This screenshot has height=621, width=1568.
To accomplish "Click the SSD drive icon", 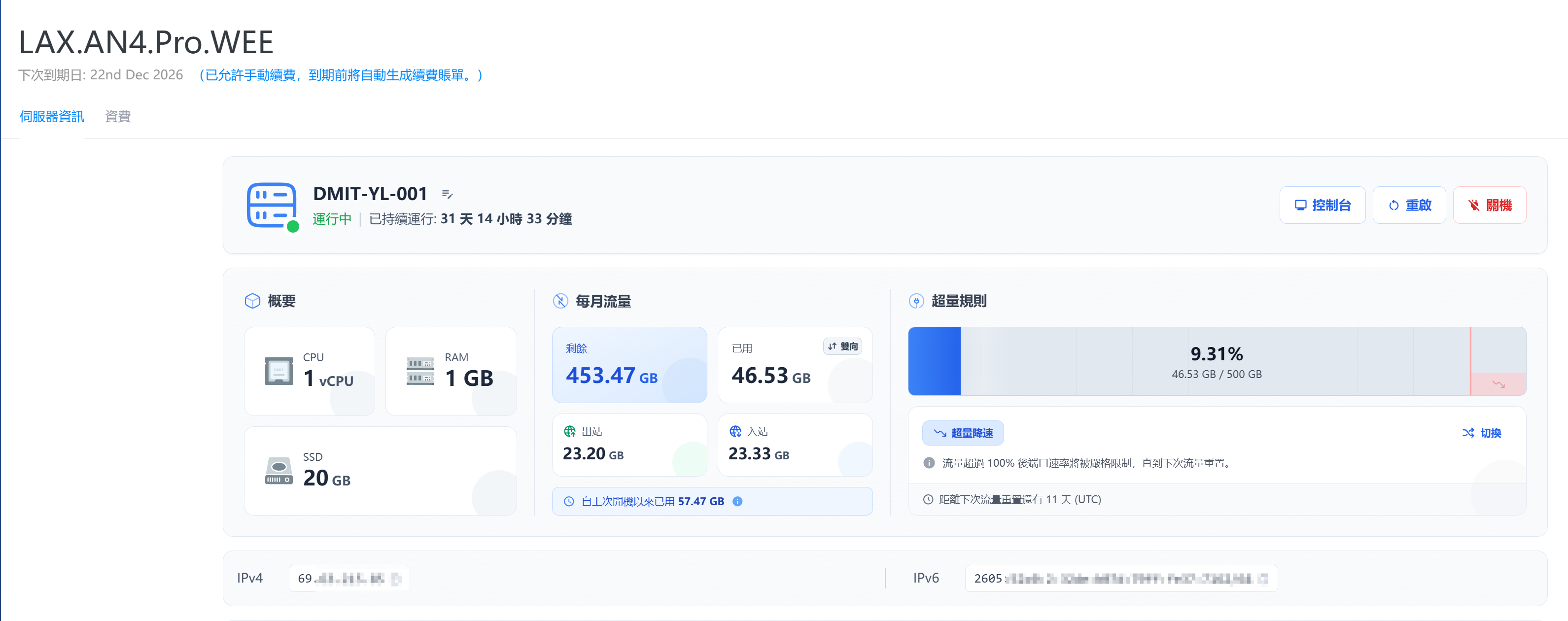I will click(279, 471).
